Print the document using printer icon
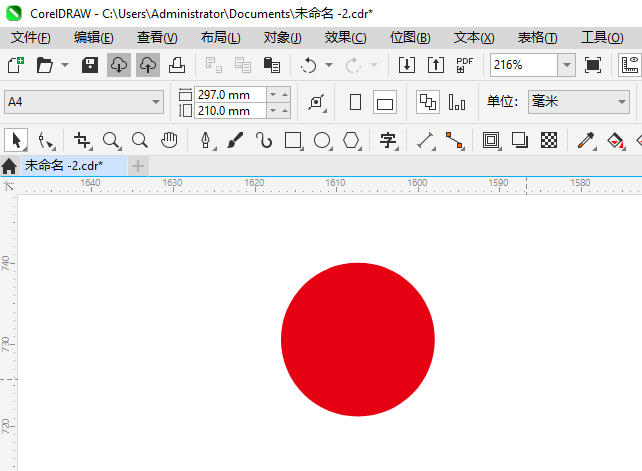This screenshot has width=642, height=471. (177, 65)
